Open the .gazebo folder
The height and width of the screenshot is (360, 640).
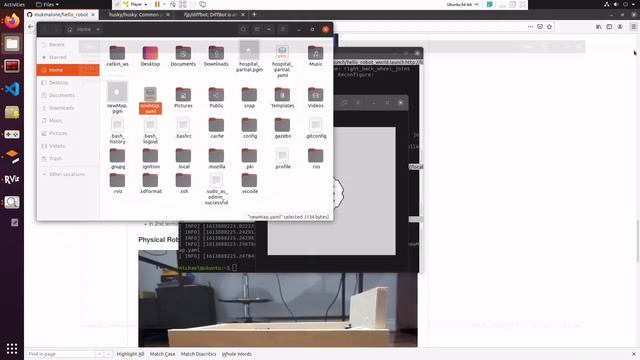[282, 128]
